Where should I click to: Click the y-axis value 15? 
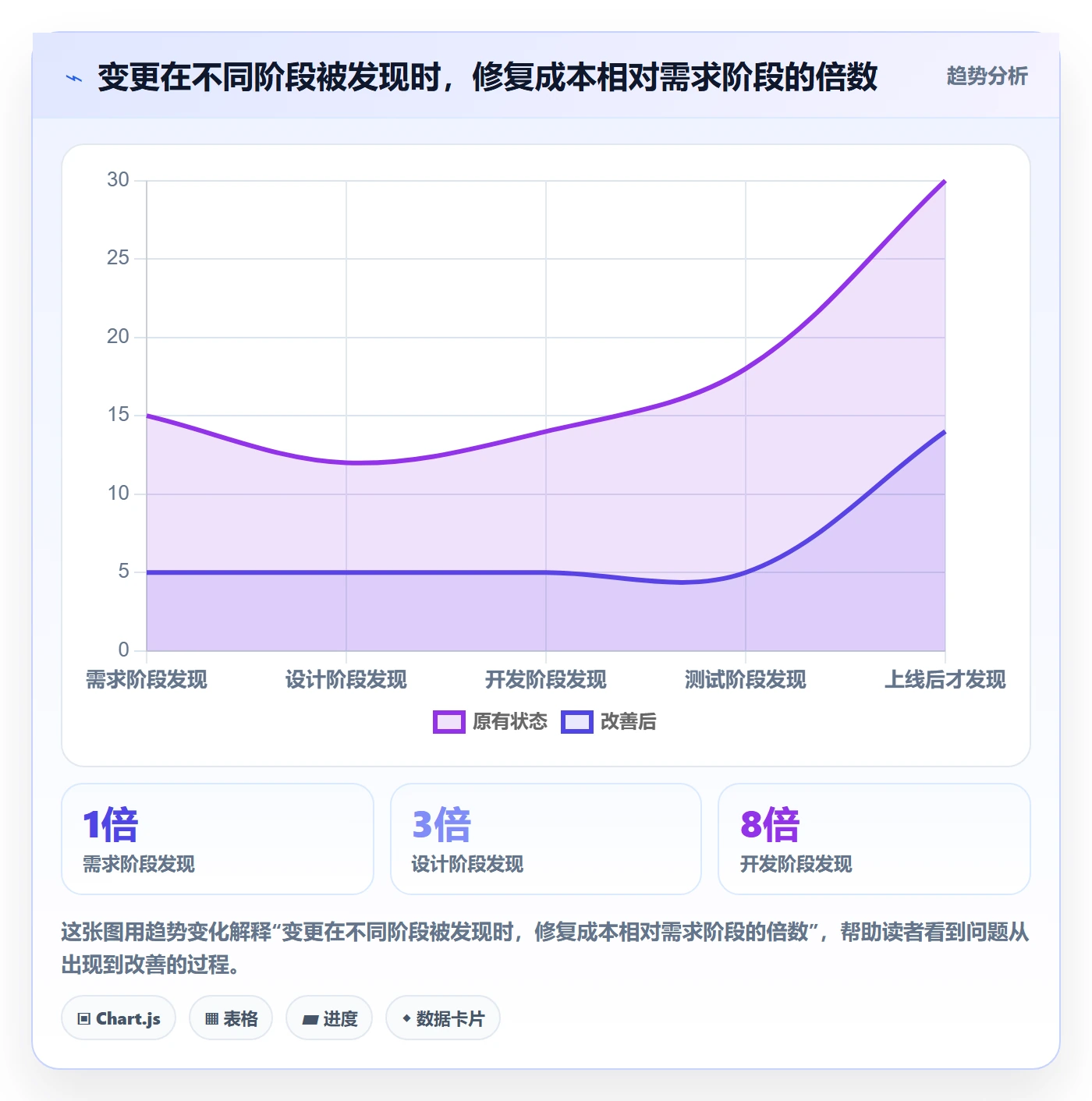tap(118, 415)
